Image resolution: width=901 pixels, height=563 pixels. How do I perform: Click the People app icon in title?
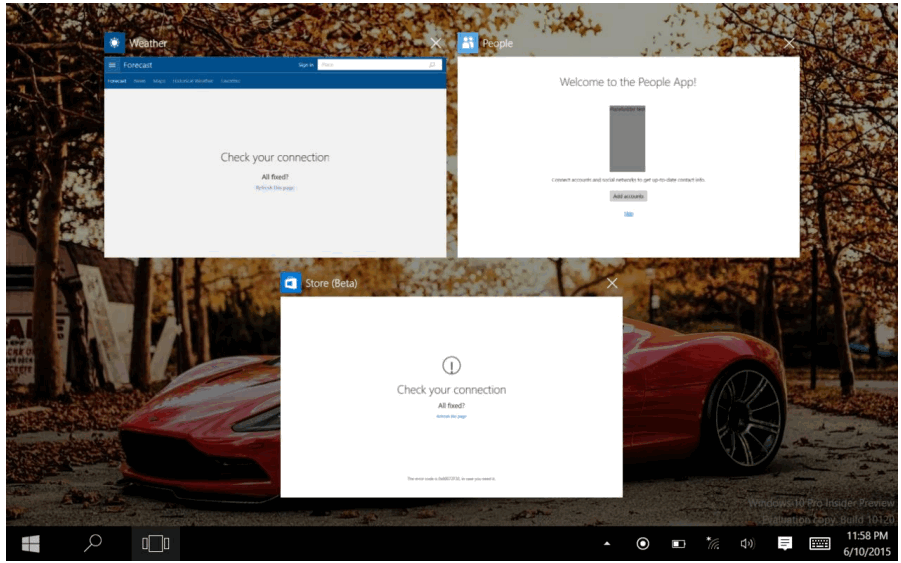tap(468, 43)
